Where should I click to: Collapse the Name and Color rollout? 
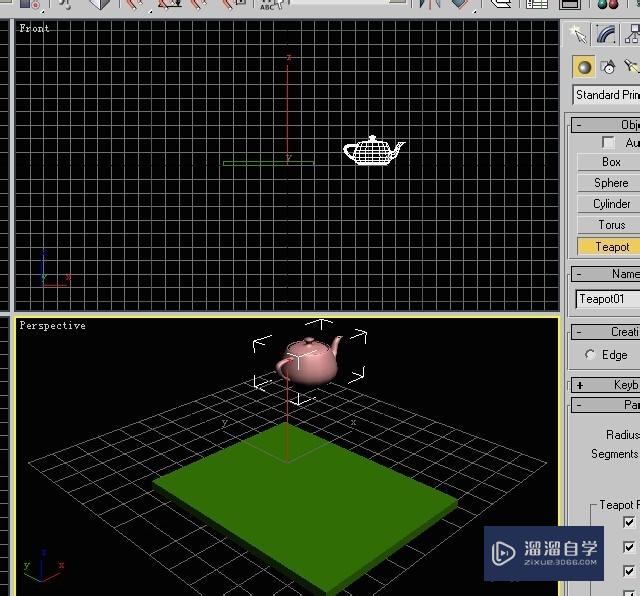click(x=606, y=274)
